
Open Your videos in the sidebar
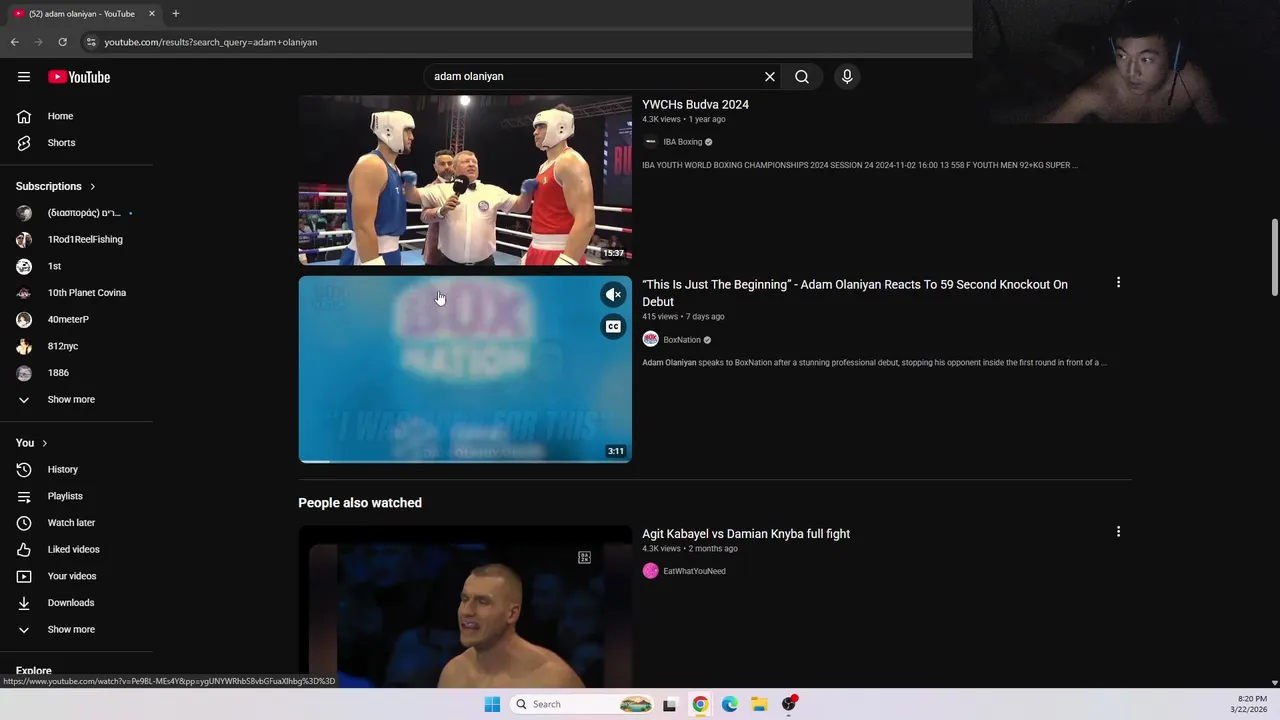coord(77,576)
